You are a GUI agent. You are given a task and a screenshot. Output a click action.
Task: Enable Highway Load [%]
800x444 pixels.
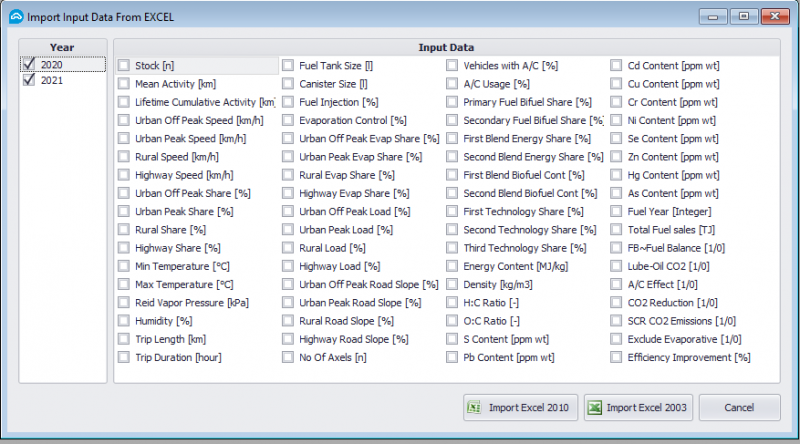(x=288, y=266)
